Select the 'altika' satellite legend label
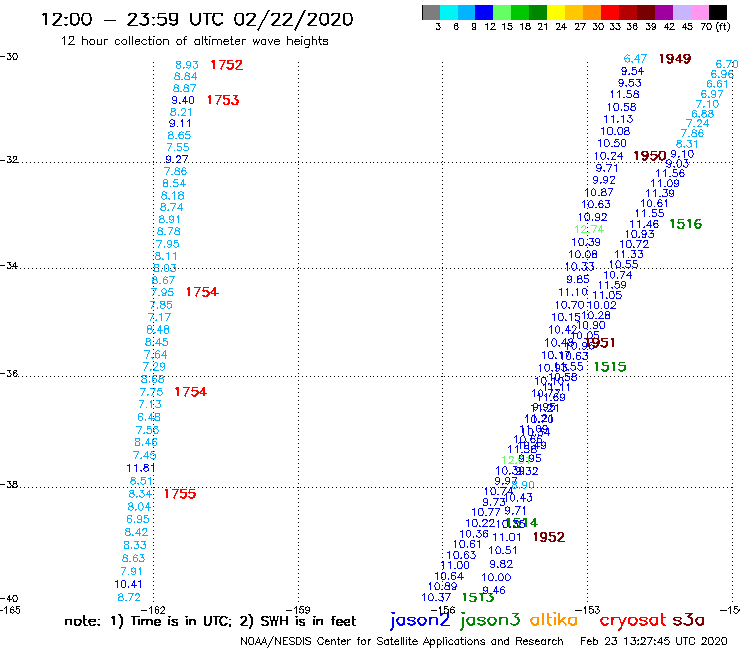 point(554,620)
